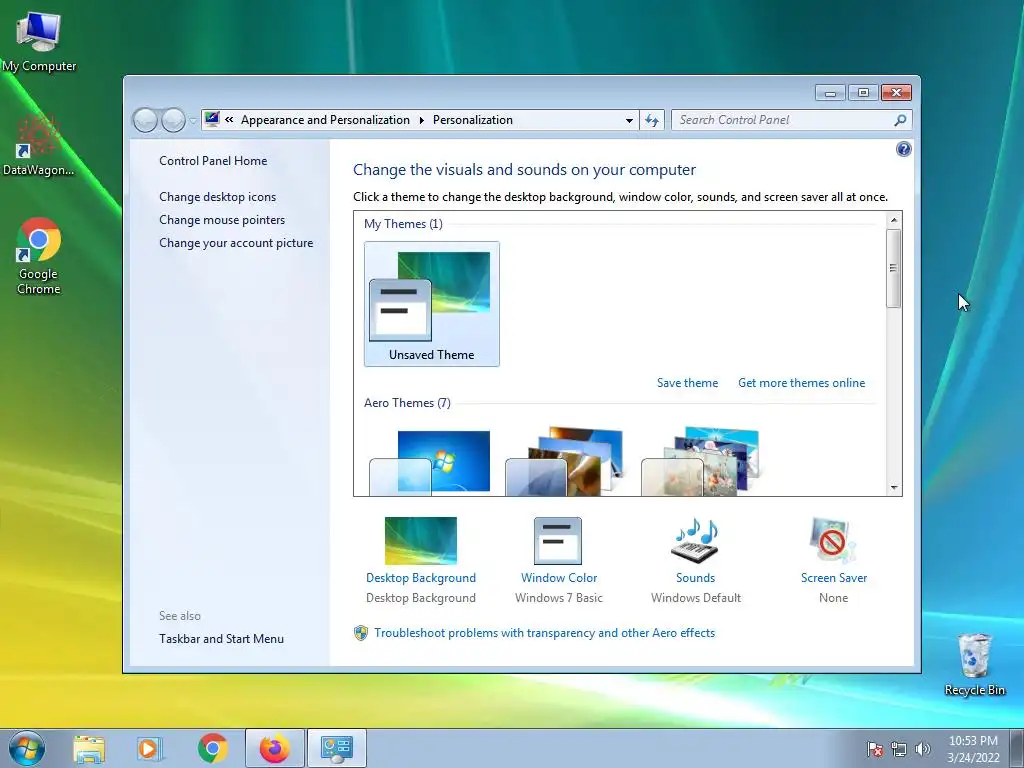Open the recent pages dropdown next to Forward
1024x768 pixels.
pos(193,121)
